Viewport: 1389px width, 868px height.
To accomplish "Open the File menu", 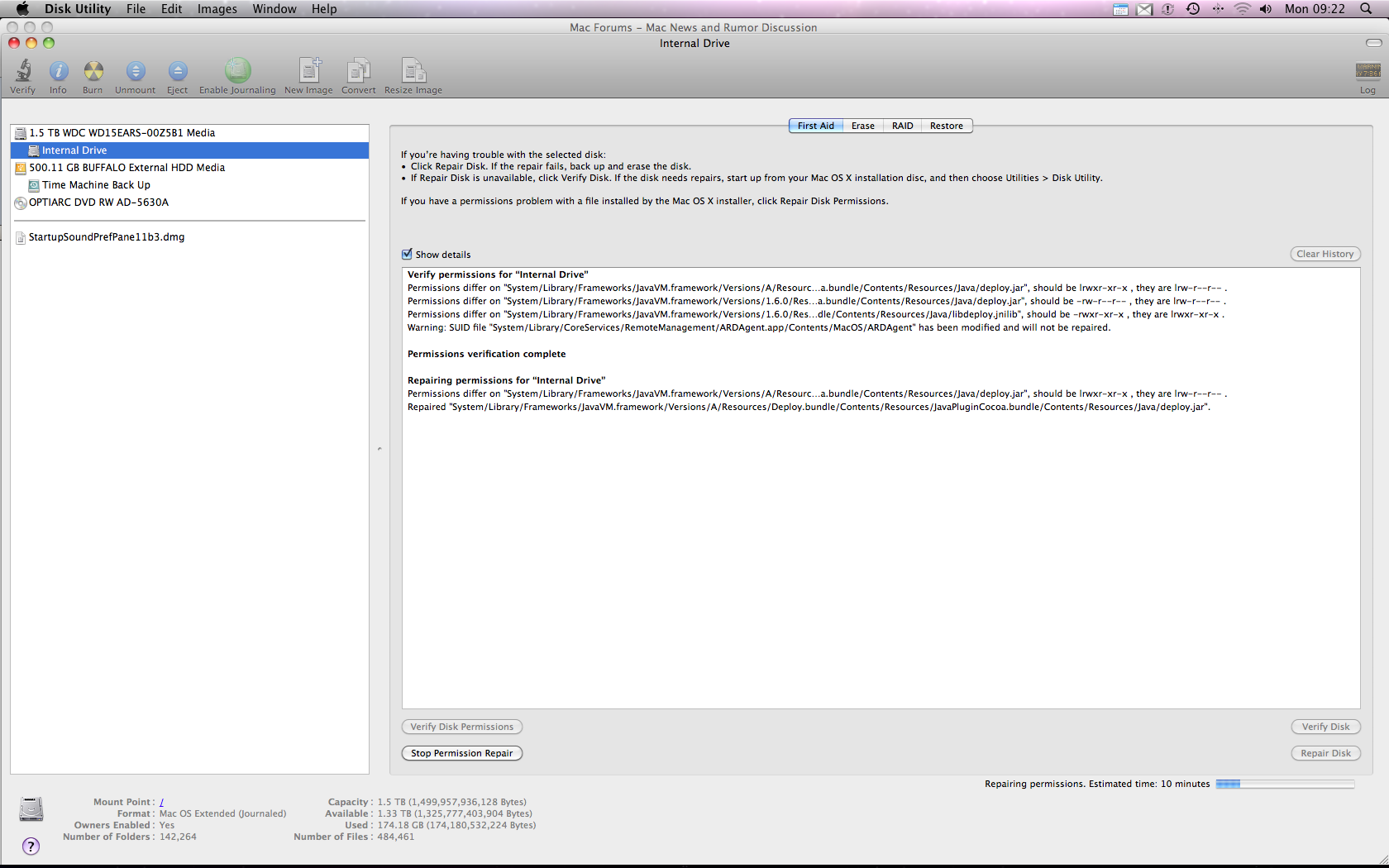I will click(136, 9).
